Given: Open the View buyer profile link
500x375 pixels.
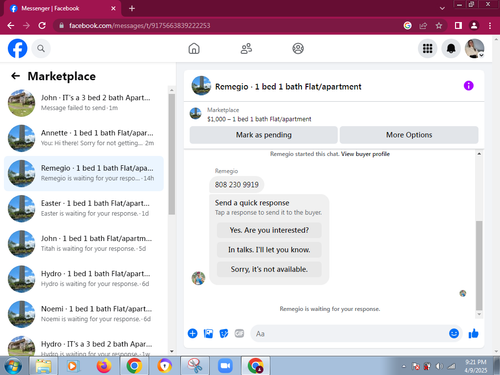Looking at the screenshot, I should [x=365, y=154].
